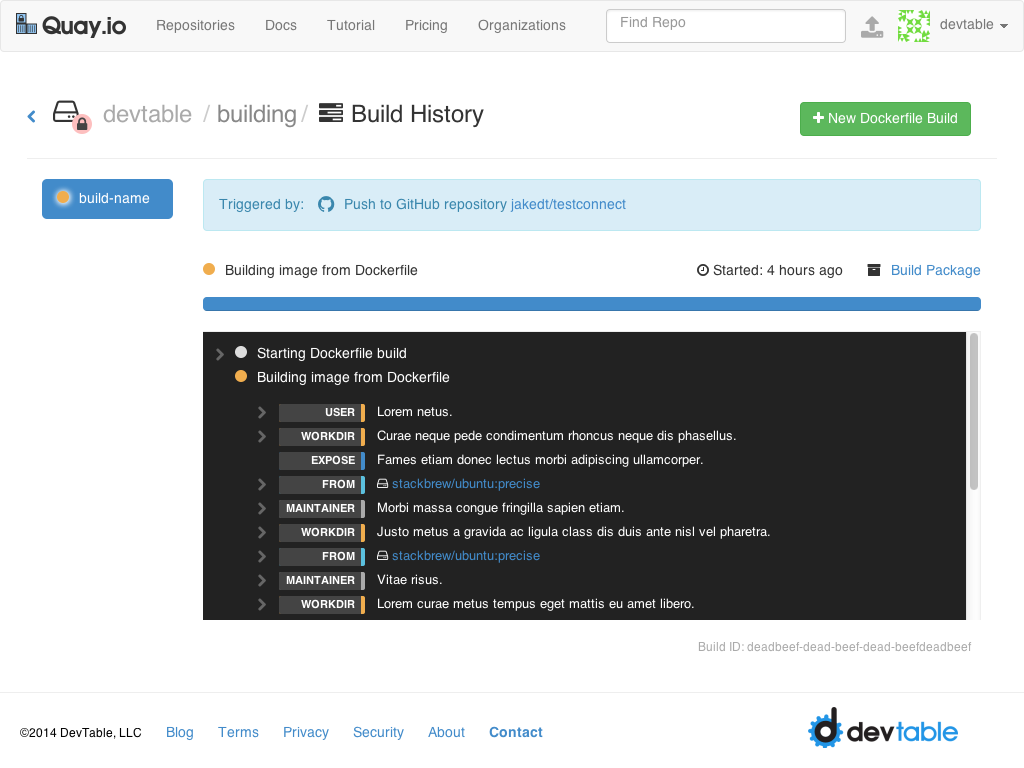Click the Build History list icon
This screenshot has width=1024, height=768.
[330, 112]
